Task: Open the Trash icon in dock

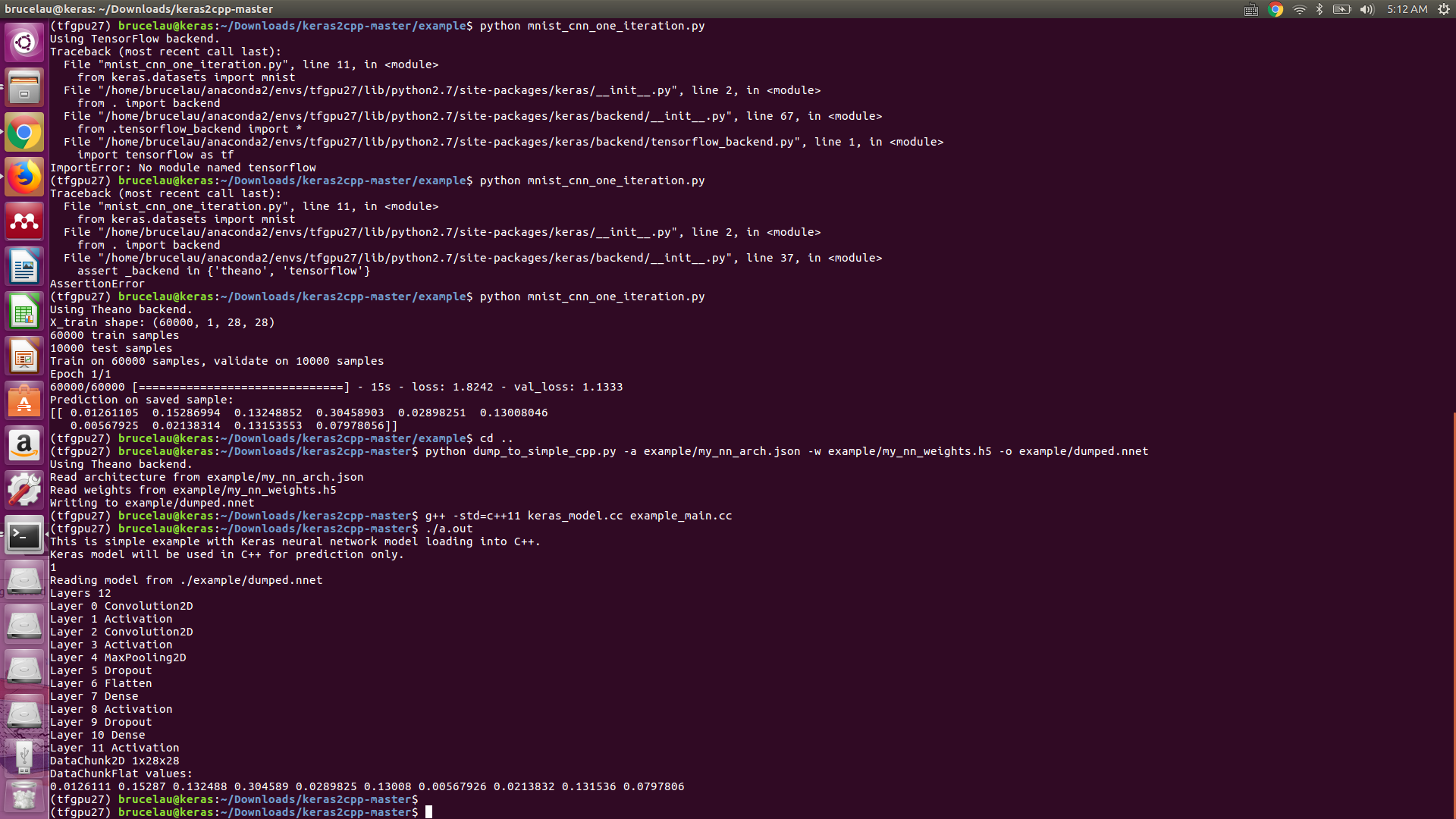Action: pos(24,796)
